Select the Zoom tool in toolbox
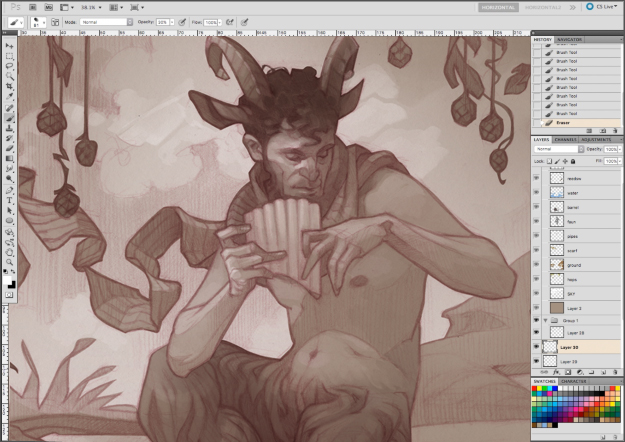This screenshot has width=625, height=442. tap(9, 262)
